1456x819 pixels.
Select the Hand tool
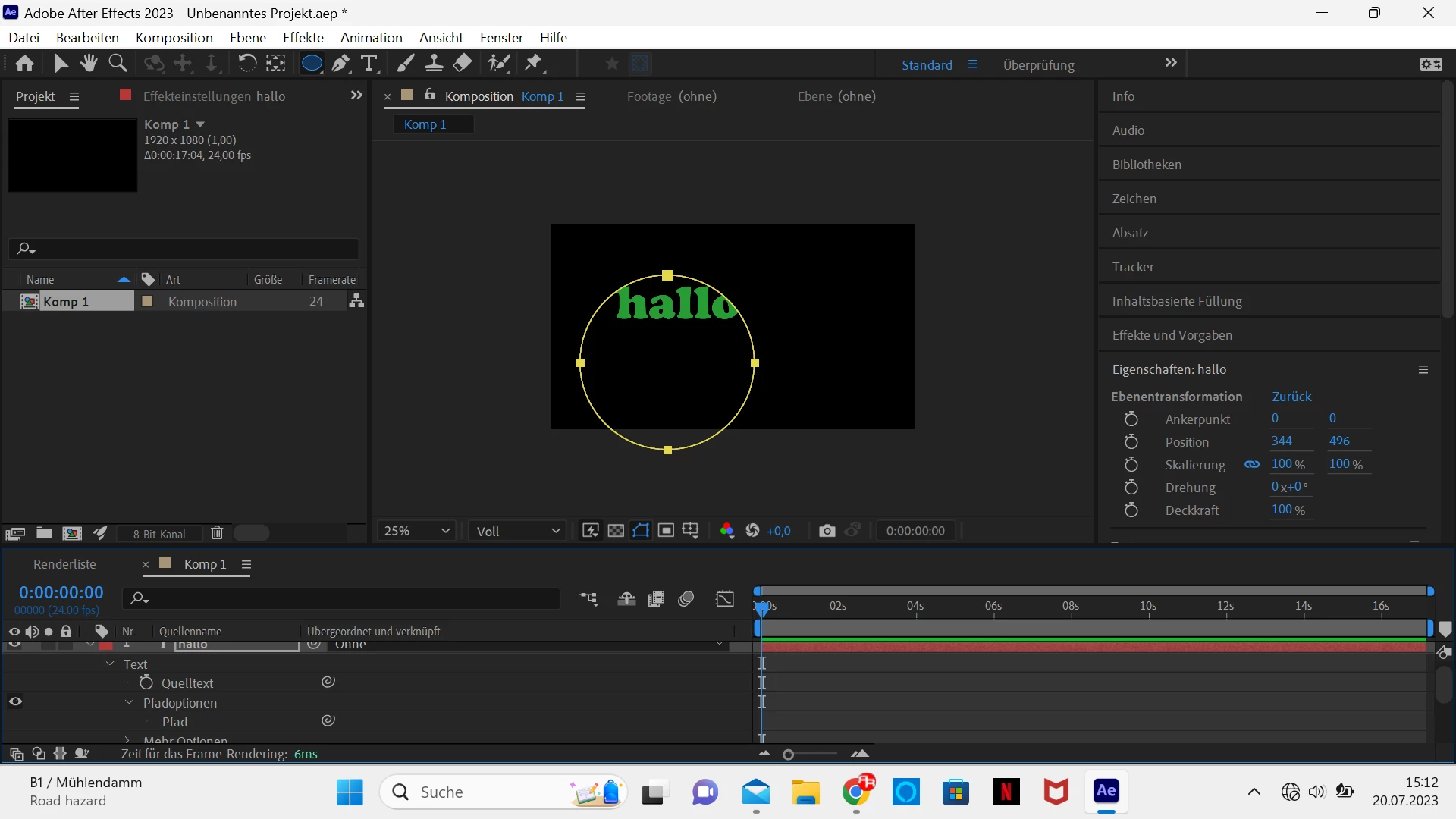(x=89, y=64)
